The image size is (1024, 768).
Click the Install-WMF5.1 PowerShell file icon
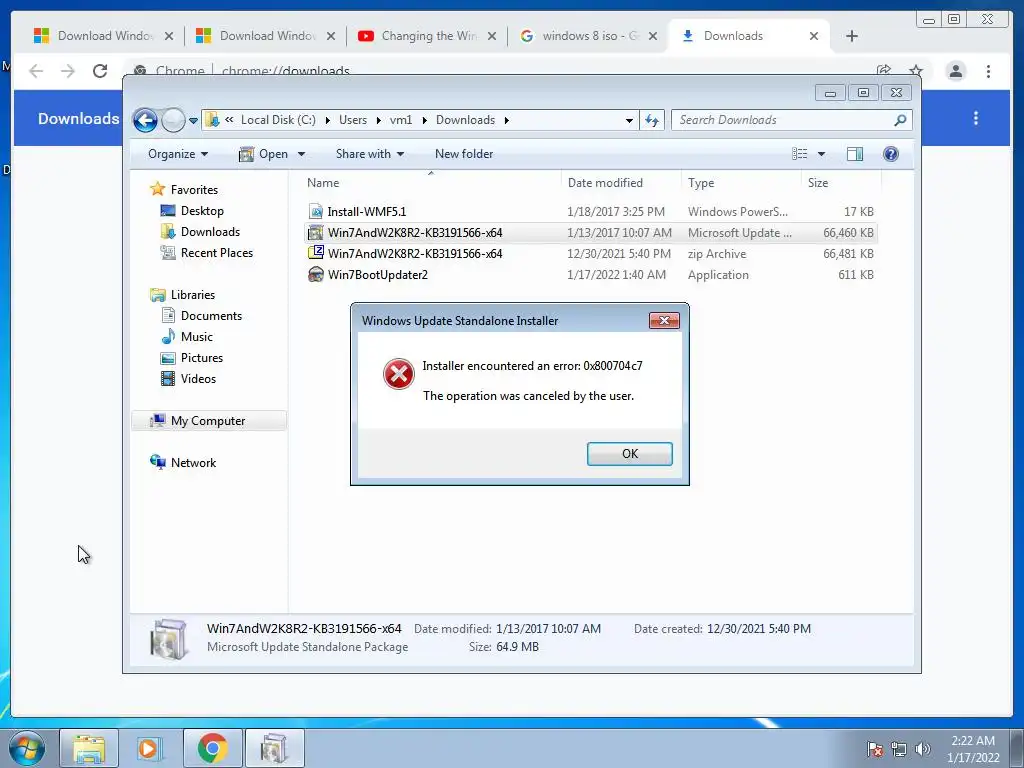click(316, 212)
